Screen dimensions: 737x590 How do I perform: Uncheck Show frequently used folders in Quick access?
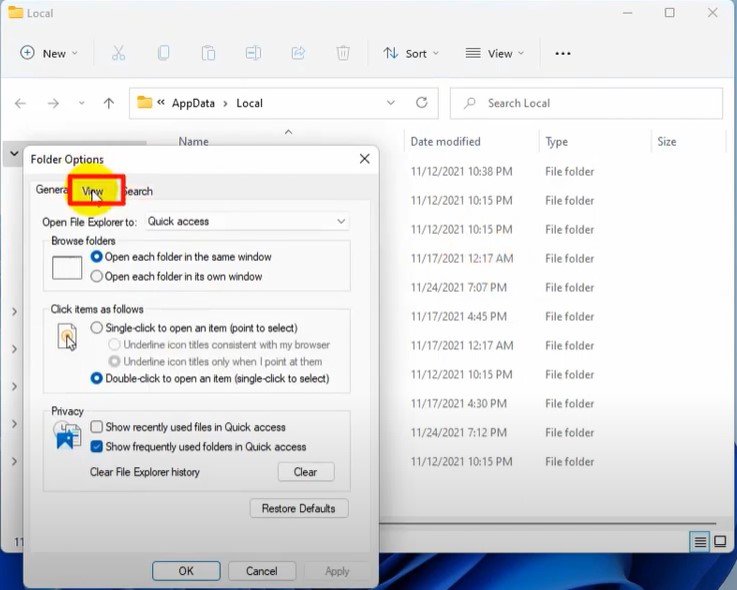pyautogui.click(x=198, y=447)
